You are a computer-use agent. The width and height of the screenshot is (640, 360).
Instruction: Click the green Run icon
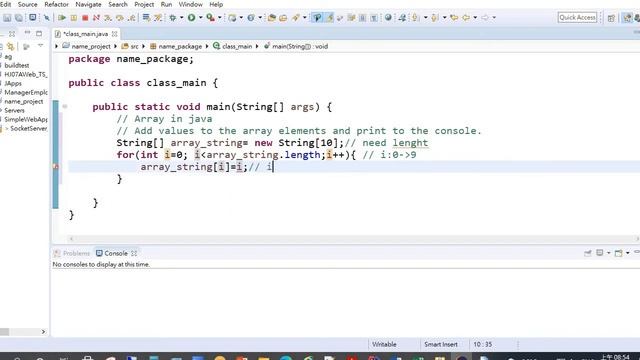191,18
